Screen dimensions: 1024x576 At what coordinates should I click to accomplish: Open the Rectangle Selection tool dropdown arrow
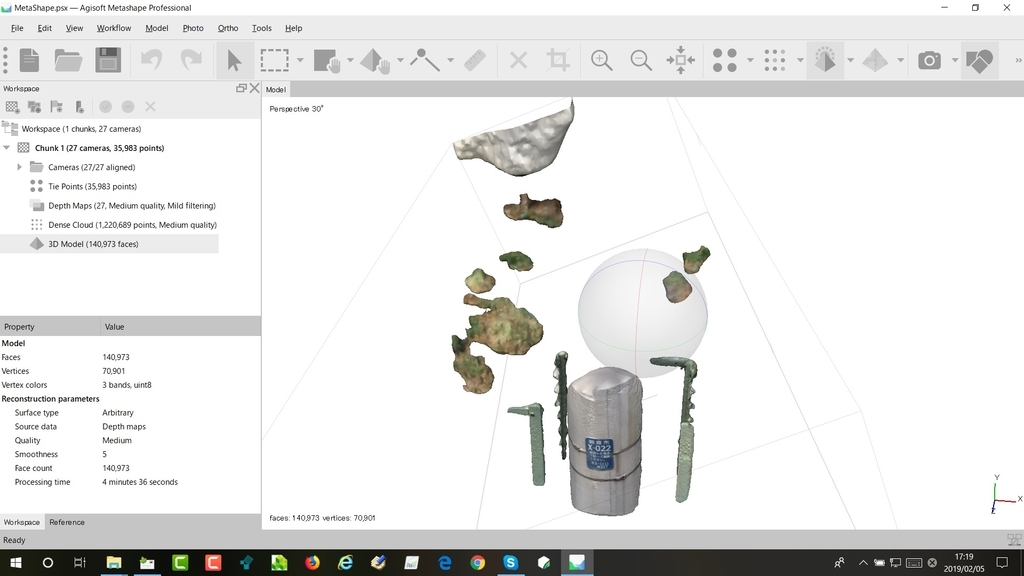pyautogui.click(x=300, y=60)
